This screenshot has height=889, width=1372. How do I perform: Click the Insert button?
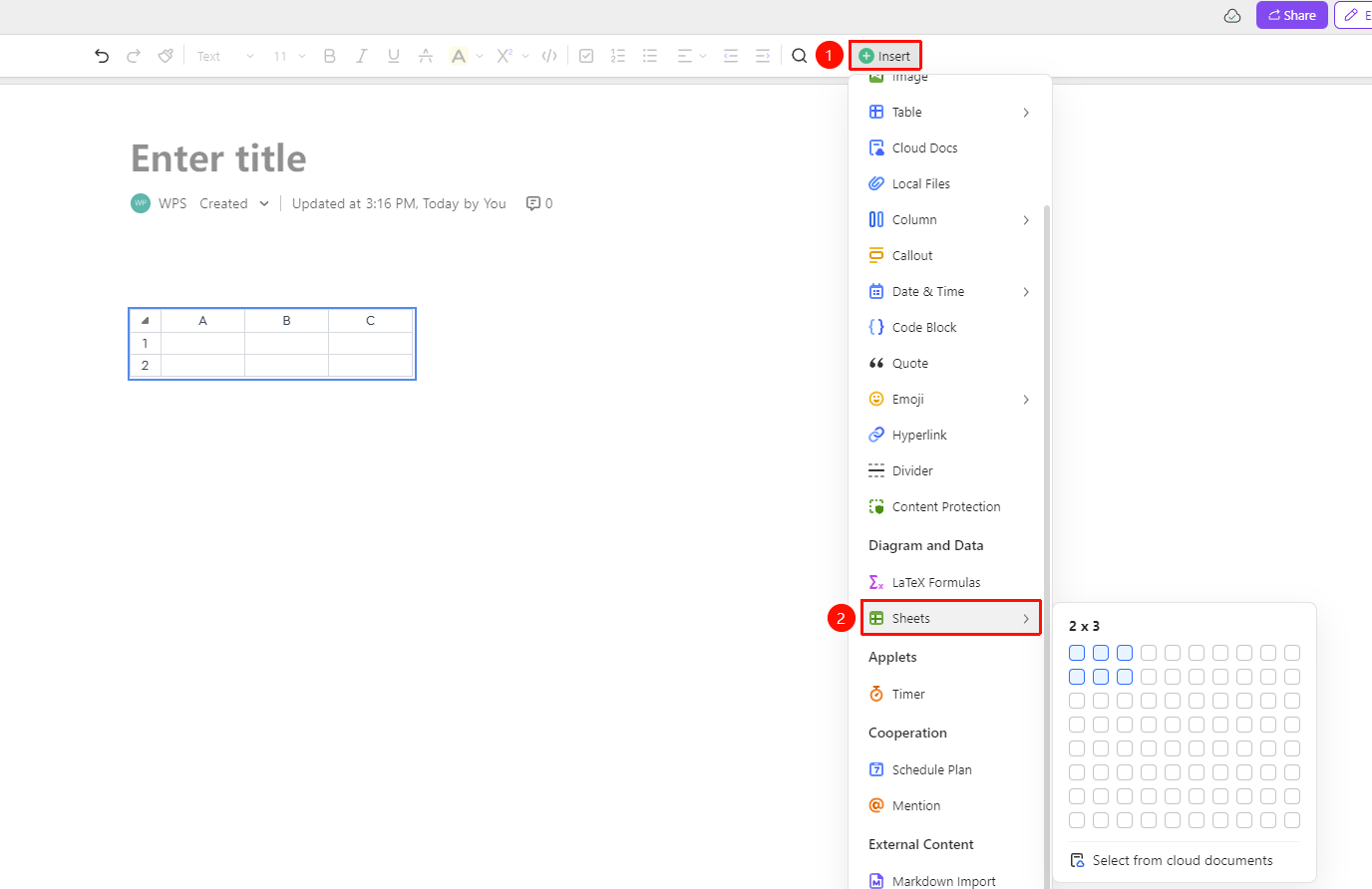point(884,56)
